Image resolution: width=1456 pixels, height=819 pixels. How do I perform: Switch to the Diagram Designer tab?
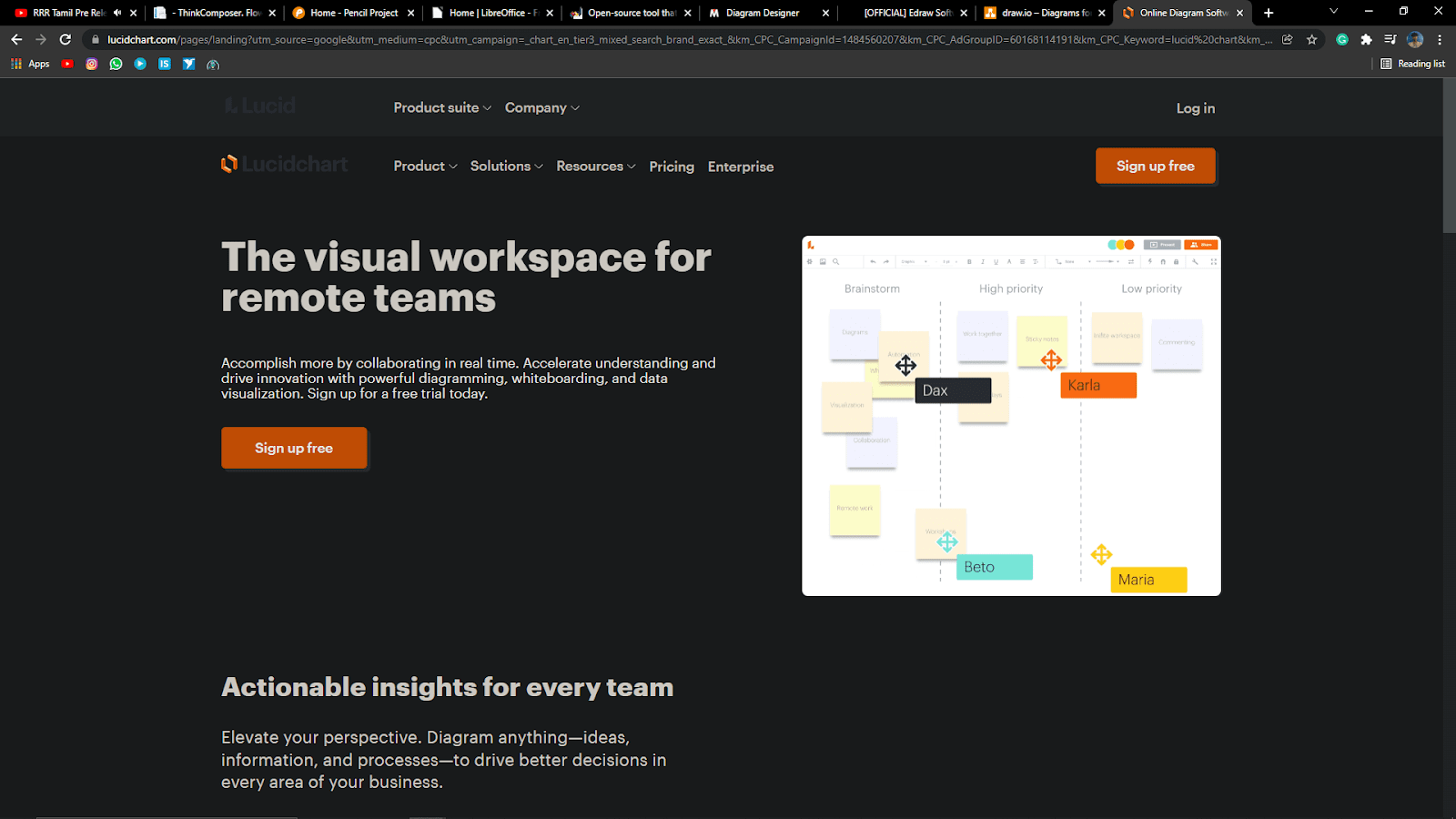tap(770, 13)
